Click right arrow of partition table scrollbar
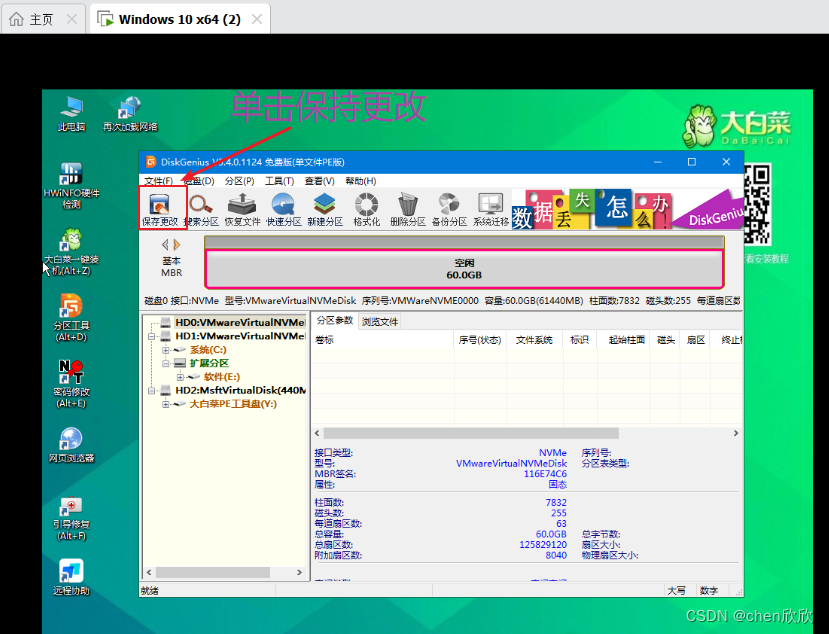The width and height of the screenshot is (829, 634). pos(735,433)
